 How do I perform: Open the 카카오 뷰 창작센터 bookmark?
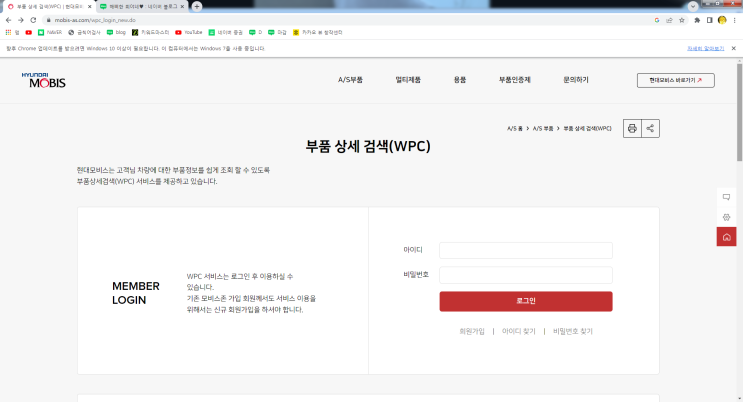pos(317,33)
